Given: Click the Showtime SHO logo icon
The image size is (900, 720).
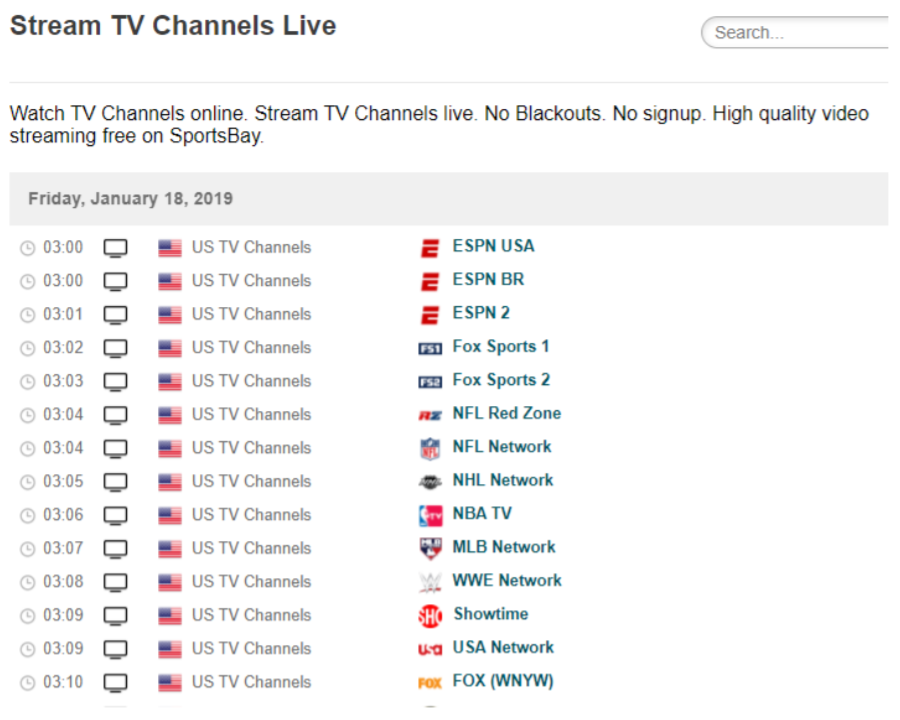Looking at the screenshot, I should [430, 616].
